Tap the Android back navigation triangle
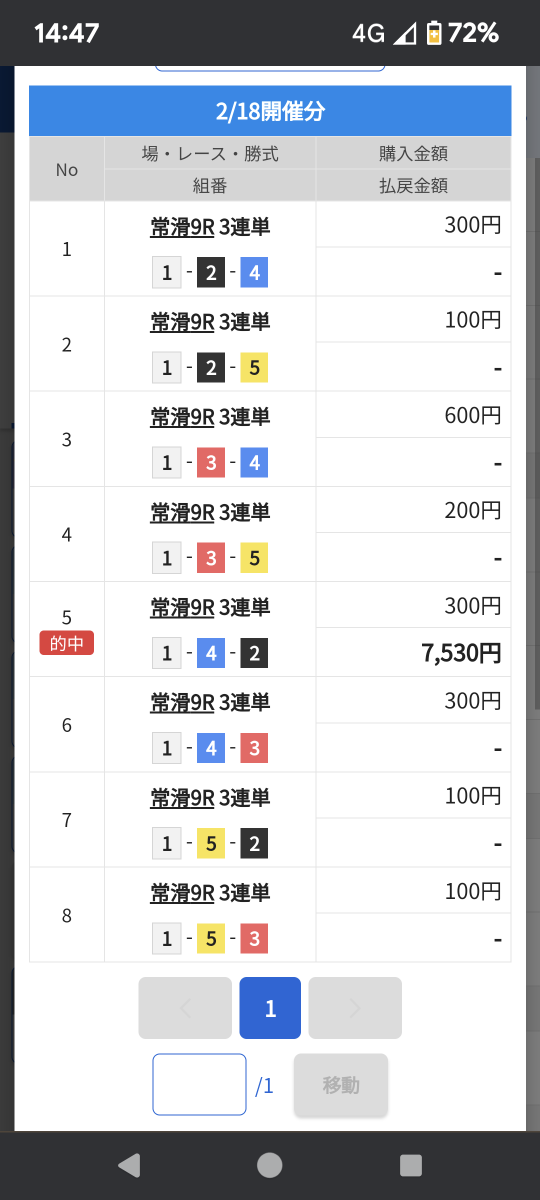Image resolution: width=540 pixels, height=1200 pixels. pos(129,1165)
